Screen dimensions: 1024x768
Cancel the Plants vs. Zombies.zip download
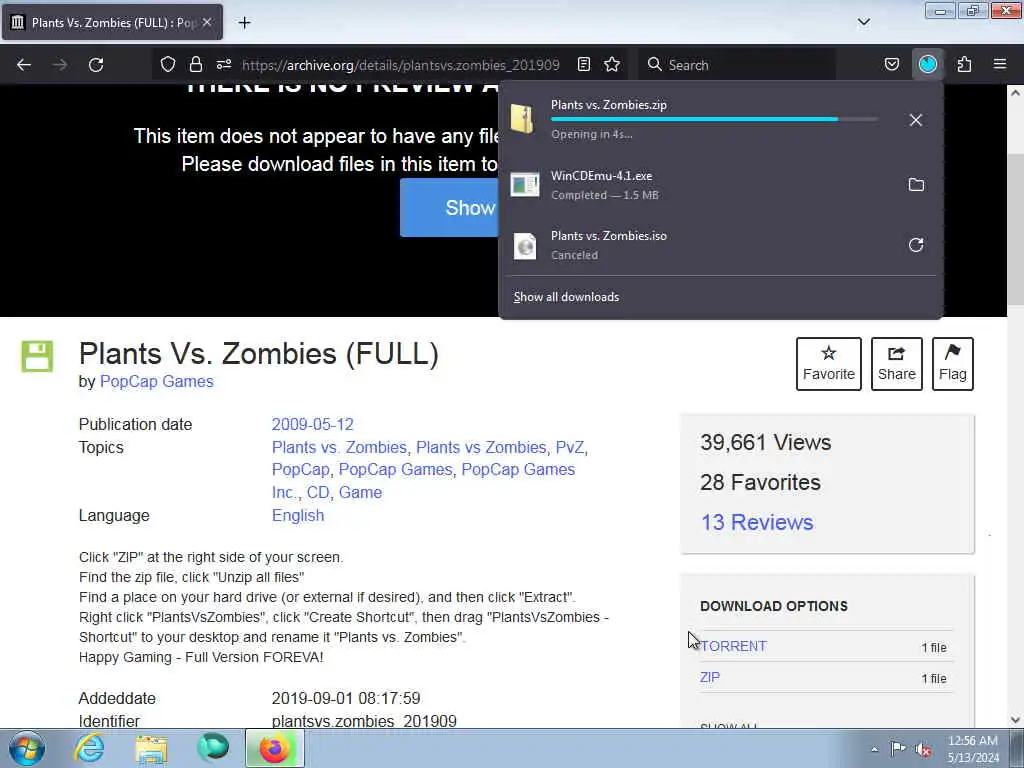916,120
